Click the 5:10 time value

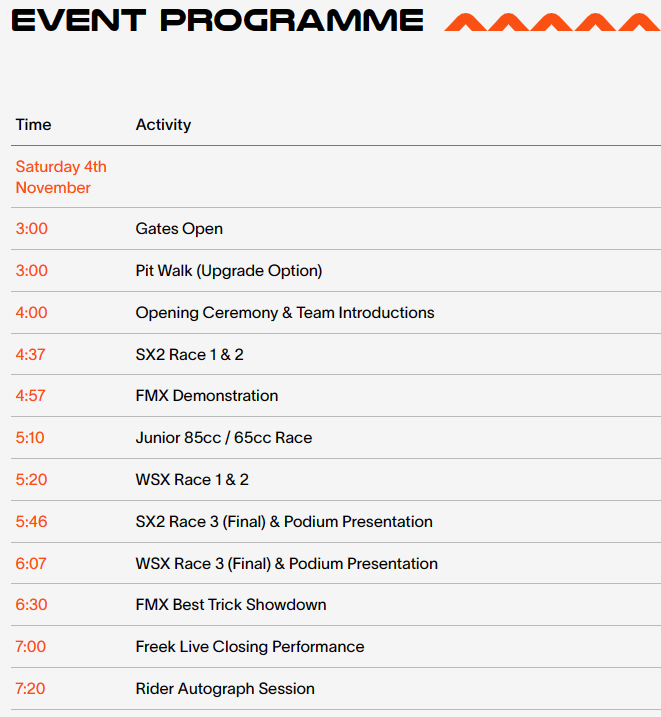(30, 438)
